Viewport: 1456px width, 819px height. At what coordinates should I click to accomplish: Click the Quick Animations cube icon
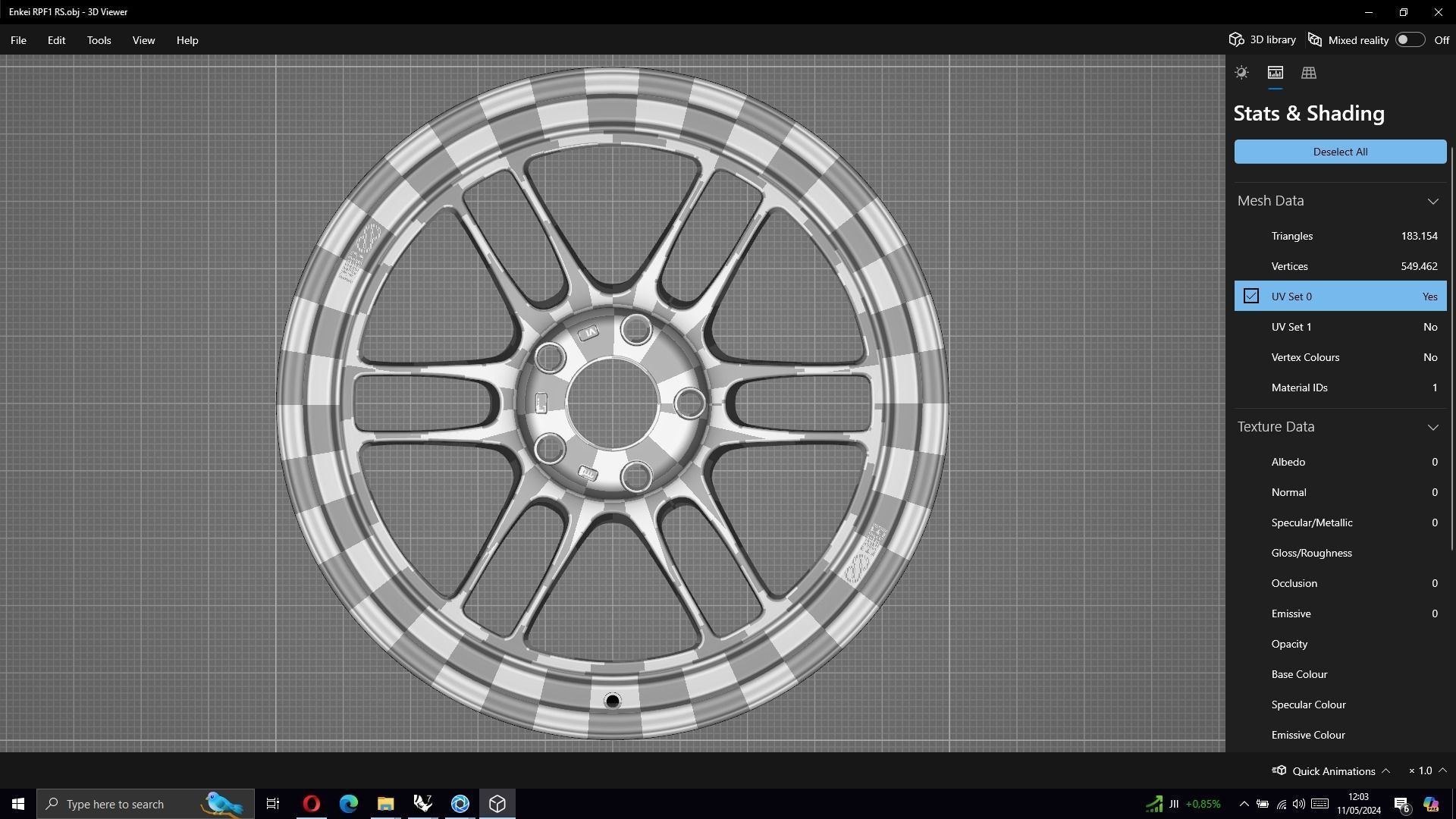(1279, 770)
